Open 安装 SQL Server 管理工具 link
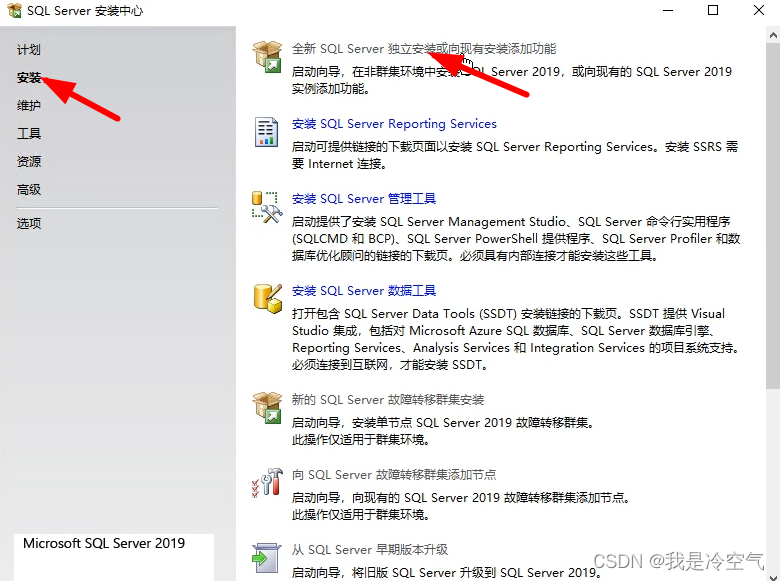 tap(364, 199)
